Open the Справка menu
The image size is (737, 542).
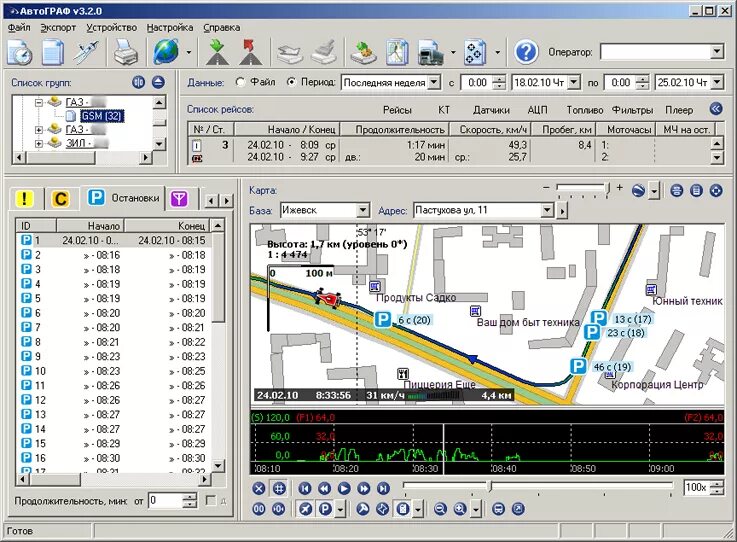221,28
